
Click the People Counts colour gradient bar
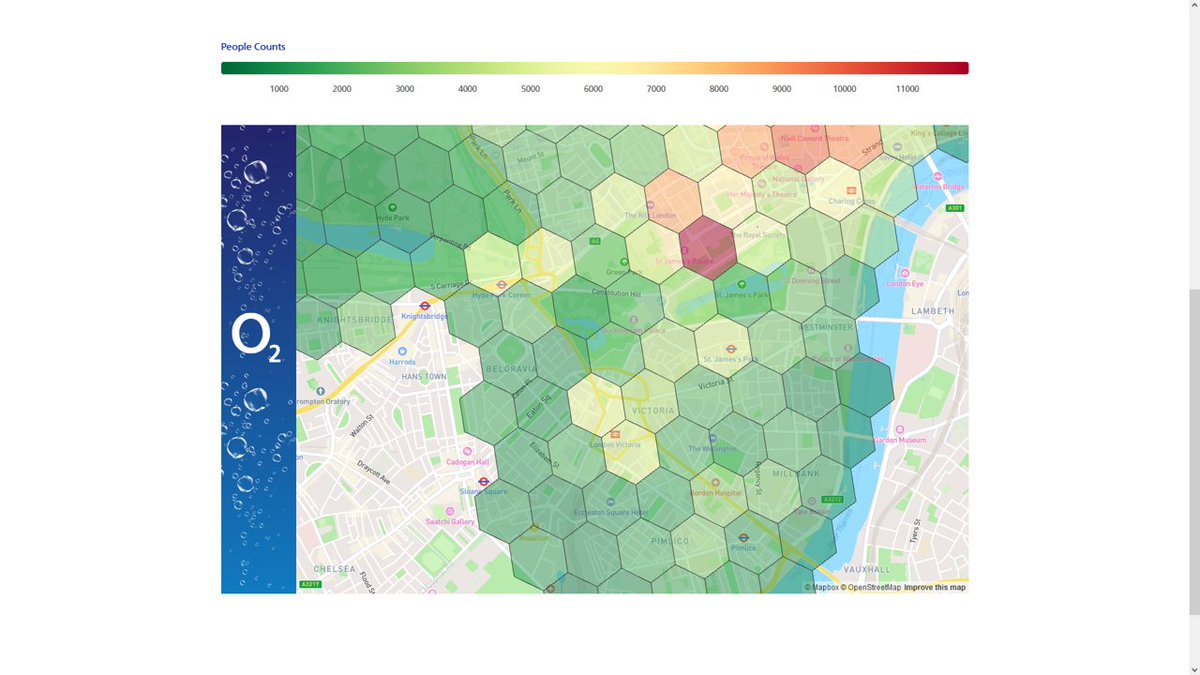(595, 68)
